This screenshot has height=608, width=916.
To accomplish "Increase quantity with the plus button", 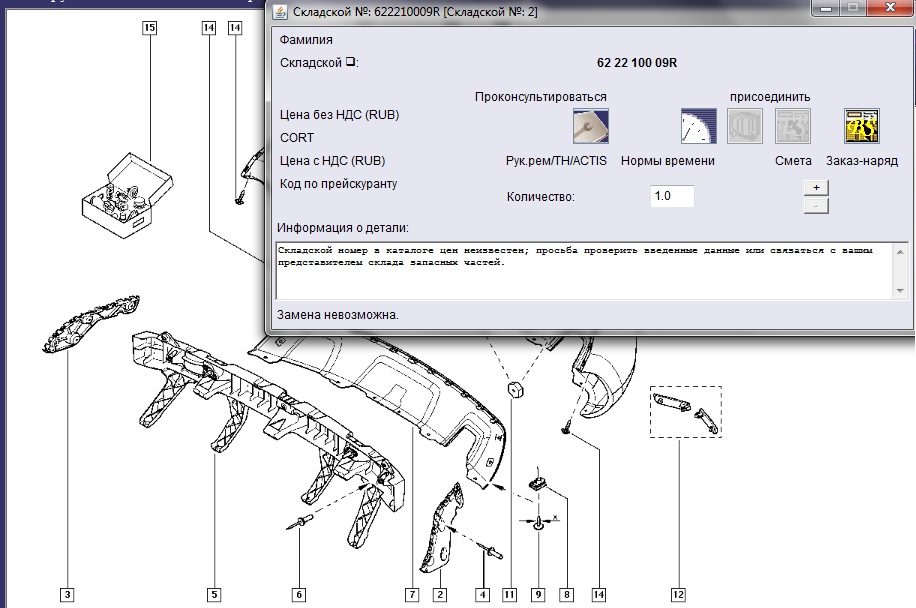I will click(x=816, y=187).
